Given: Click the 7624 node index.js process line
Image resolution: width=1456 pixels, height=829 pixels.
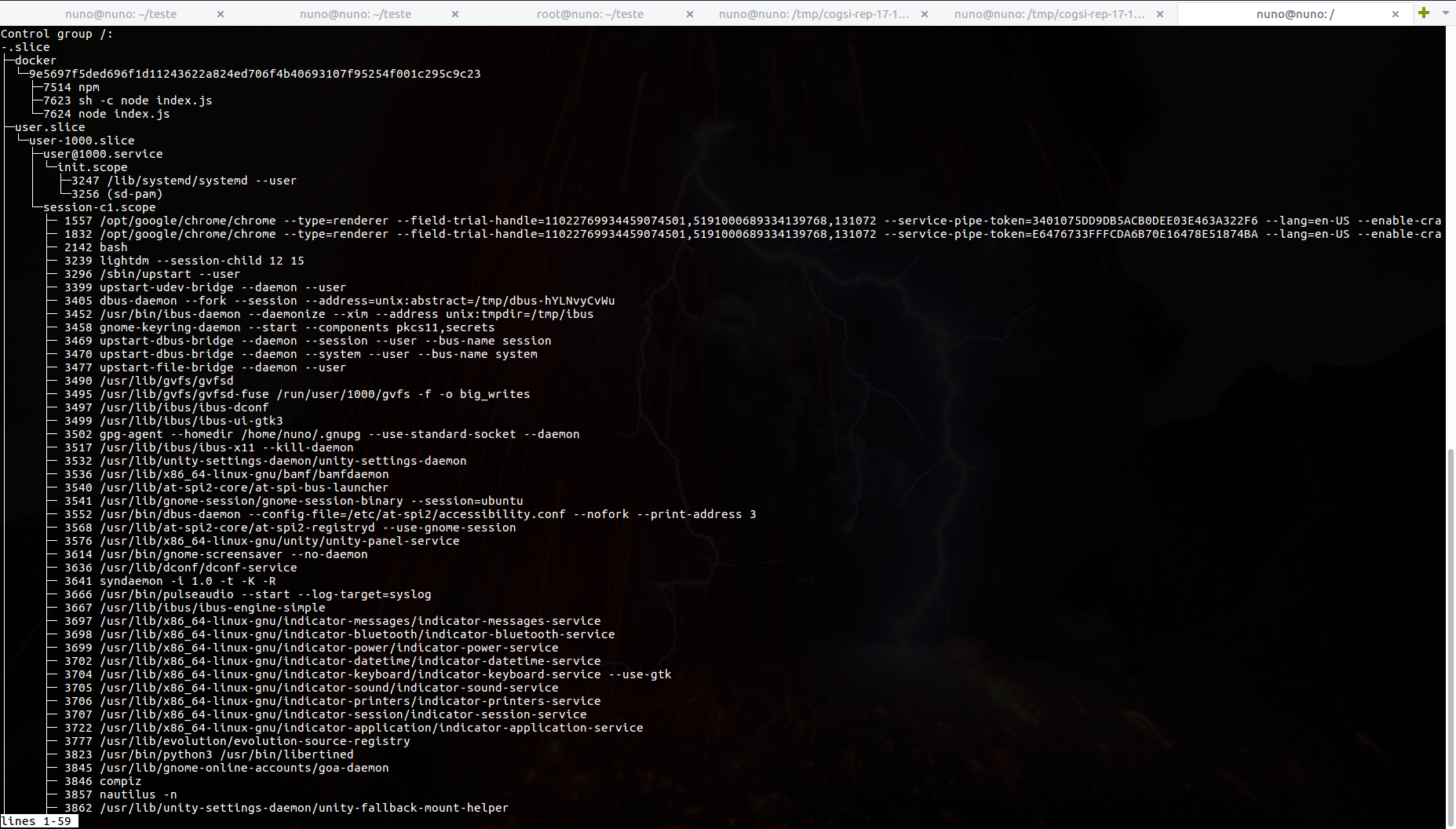Looking at the screenshot, I should coord(107,114).
